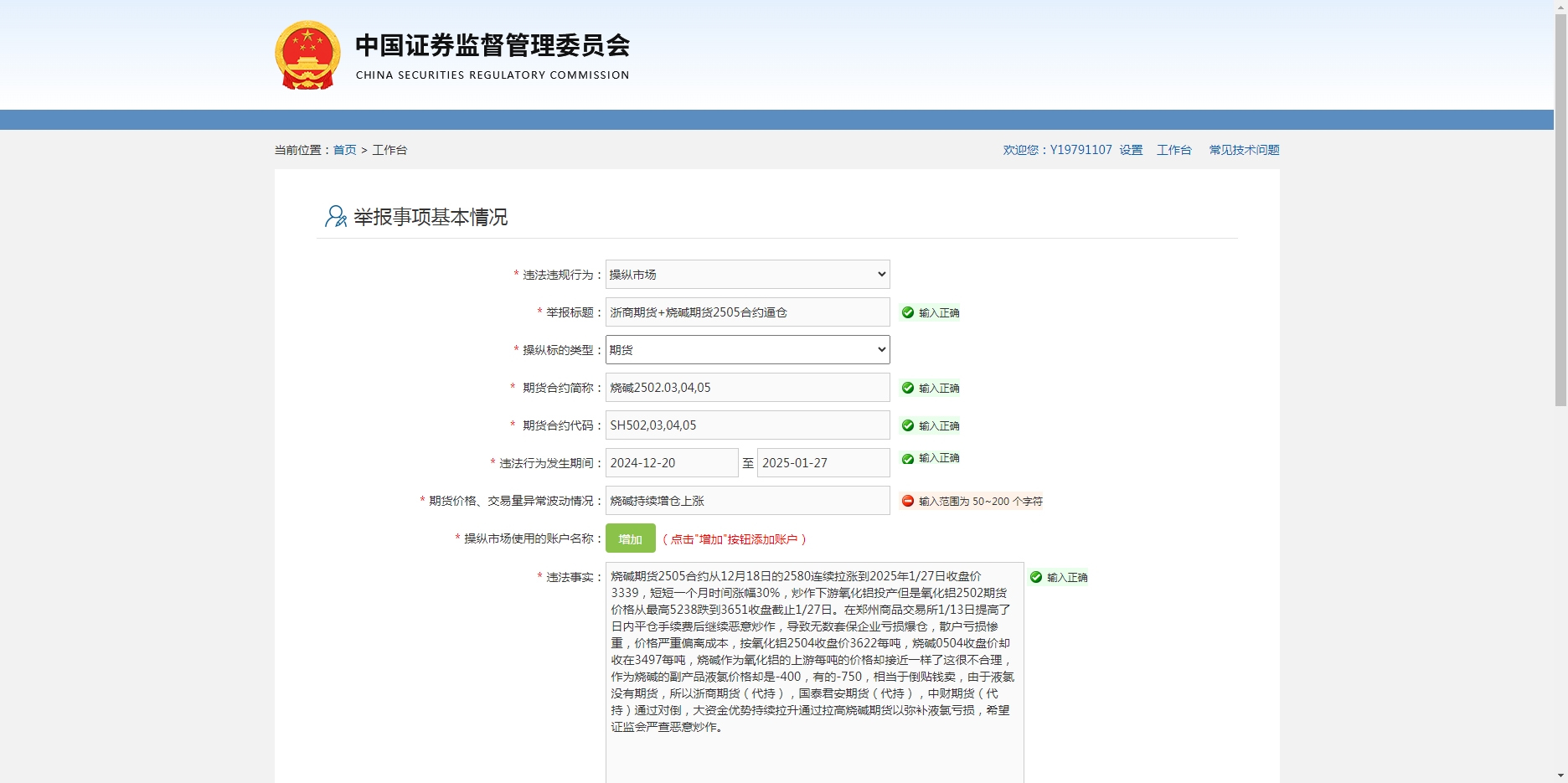Screen dimensions: 1568x783
Task: Open the 常见技术问题 link
Action: click(1244, 150)
